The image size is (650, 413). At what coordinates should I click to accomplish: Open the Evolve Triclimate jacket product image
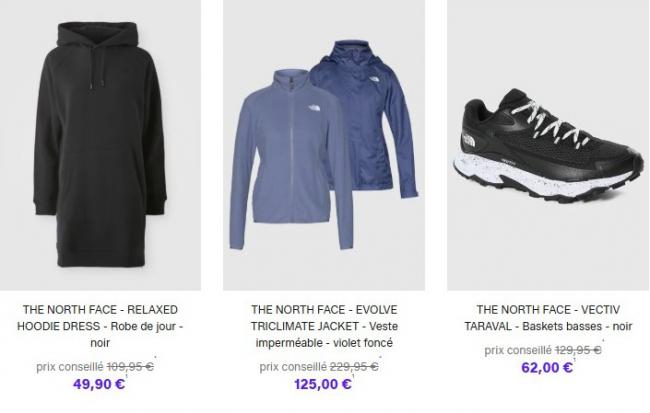click(324, 150)
